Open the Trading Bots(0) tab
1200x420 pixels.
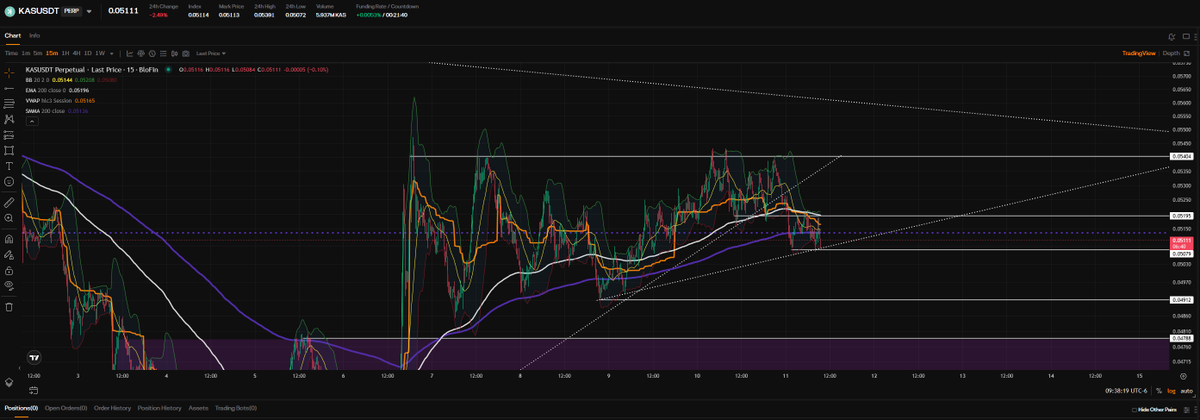pos(235,408)
